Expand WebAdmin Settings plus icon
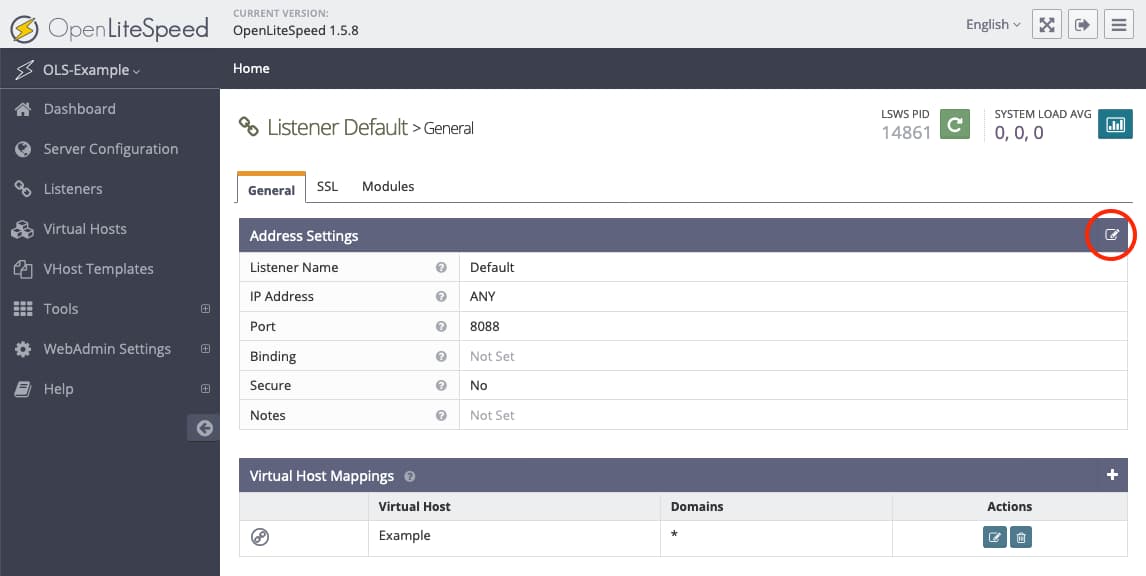Viewport: 1146px width, 576px height. click(x=205, y=349)
